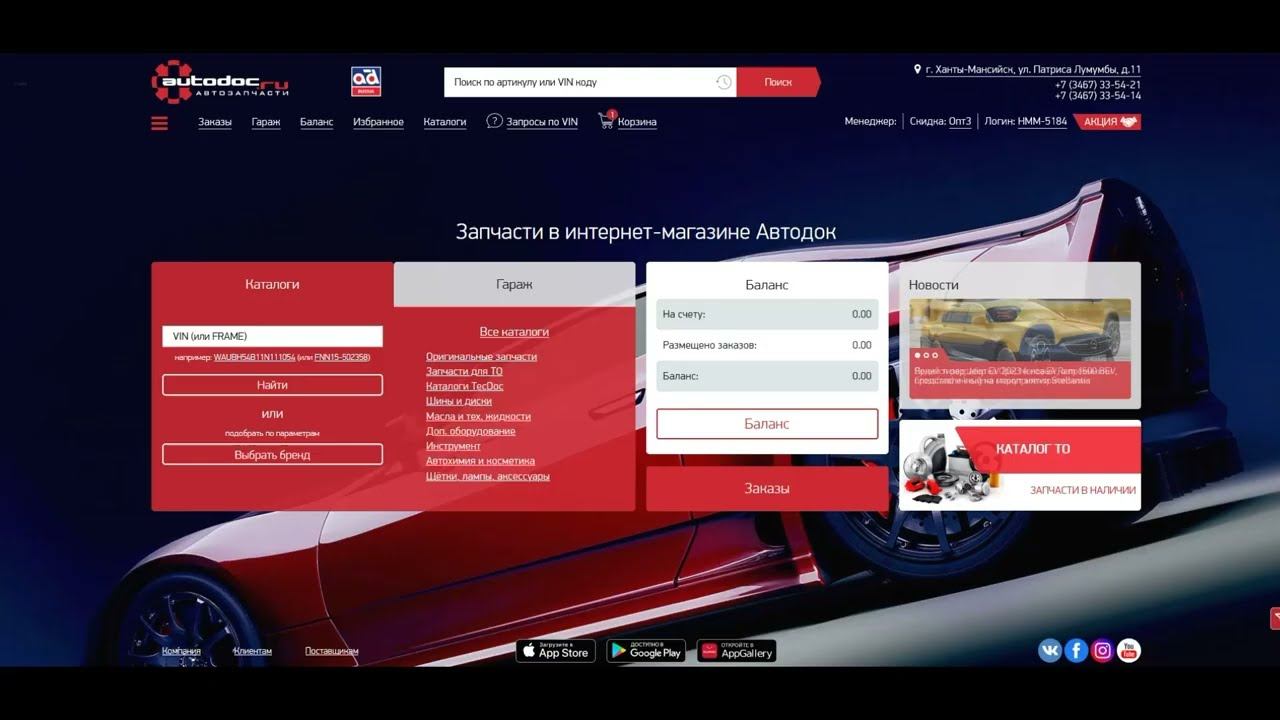Open Баланс in top navigation
Image resolution: width=1280 pixels, height=720 pixels.
[x=317, y=122]
